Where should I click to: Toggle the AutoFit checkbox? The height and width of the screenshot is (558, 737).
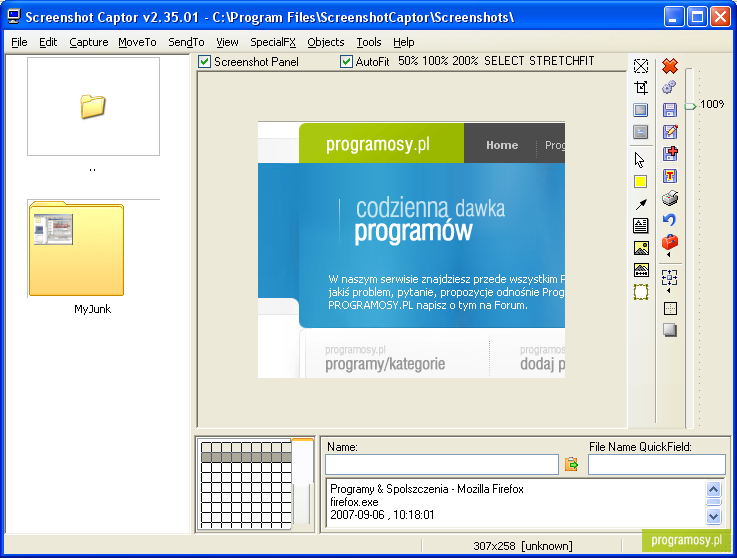point(346,62)
